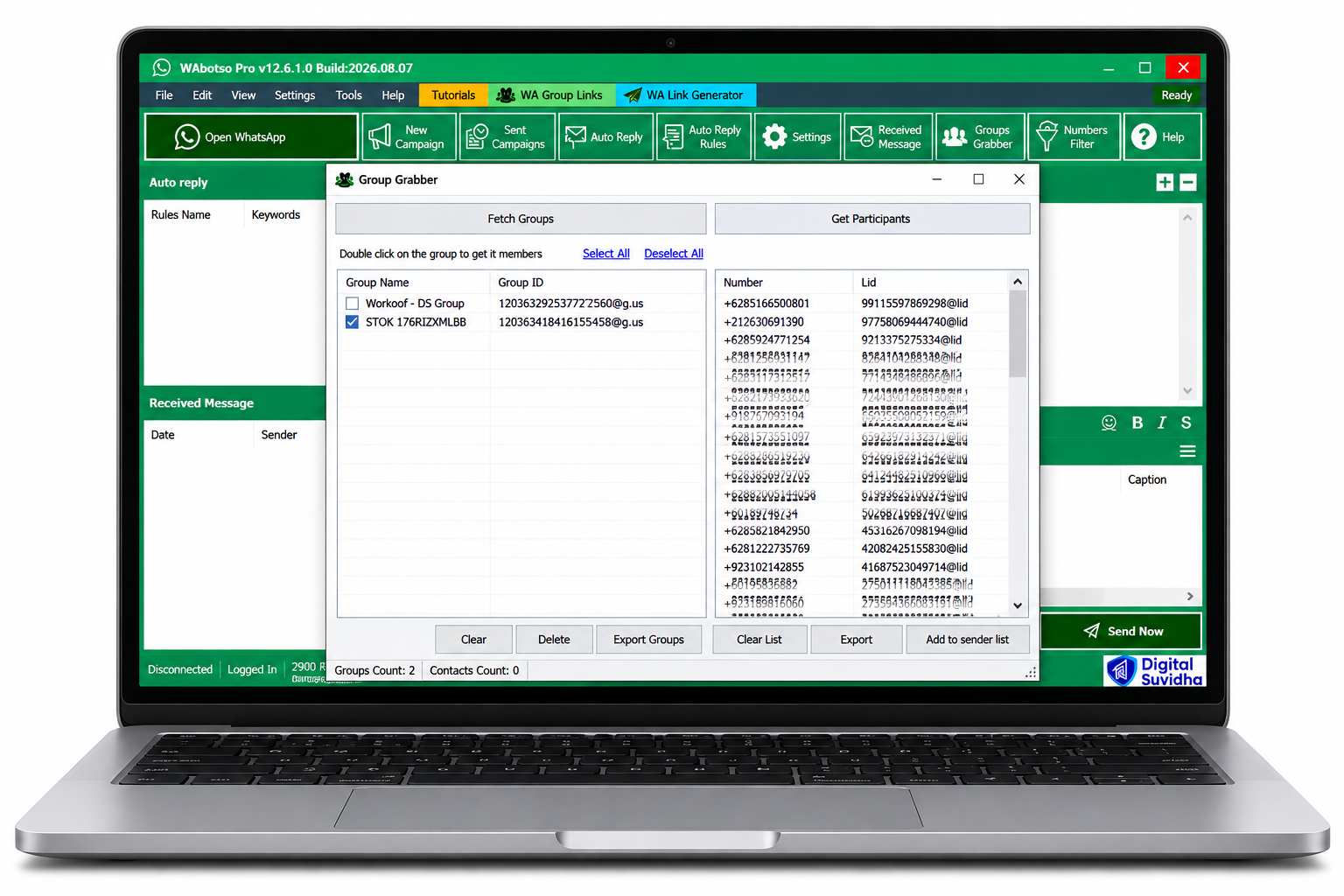
Task: Click the Fetch Groups button
Action: point(521,219)
